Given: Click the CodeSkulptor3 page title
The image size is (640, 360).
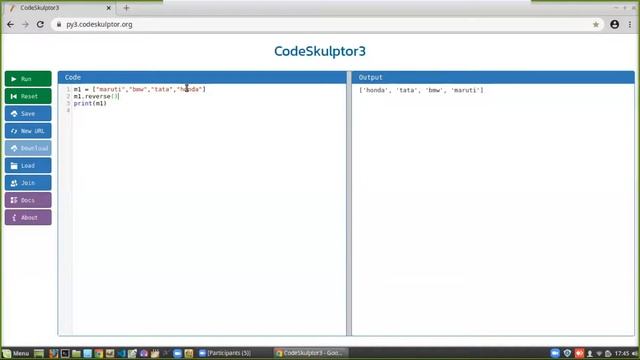Looking at the screenshot, I should pyautogui.click(x=320, y=51).
